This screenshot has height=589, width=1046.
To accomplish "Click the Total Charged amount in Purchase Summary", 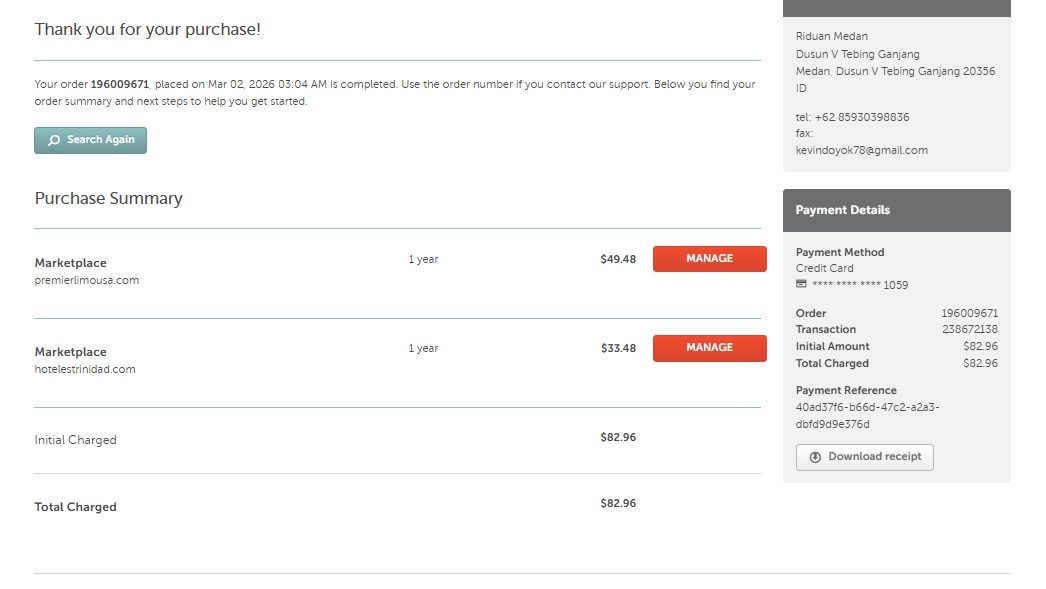I will (617, 503).
